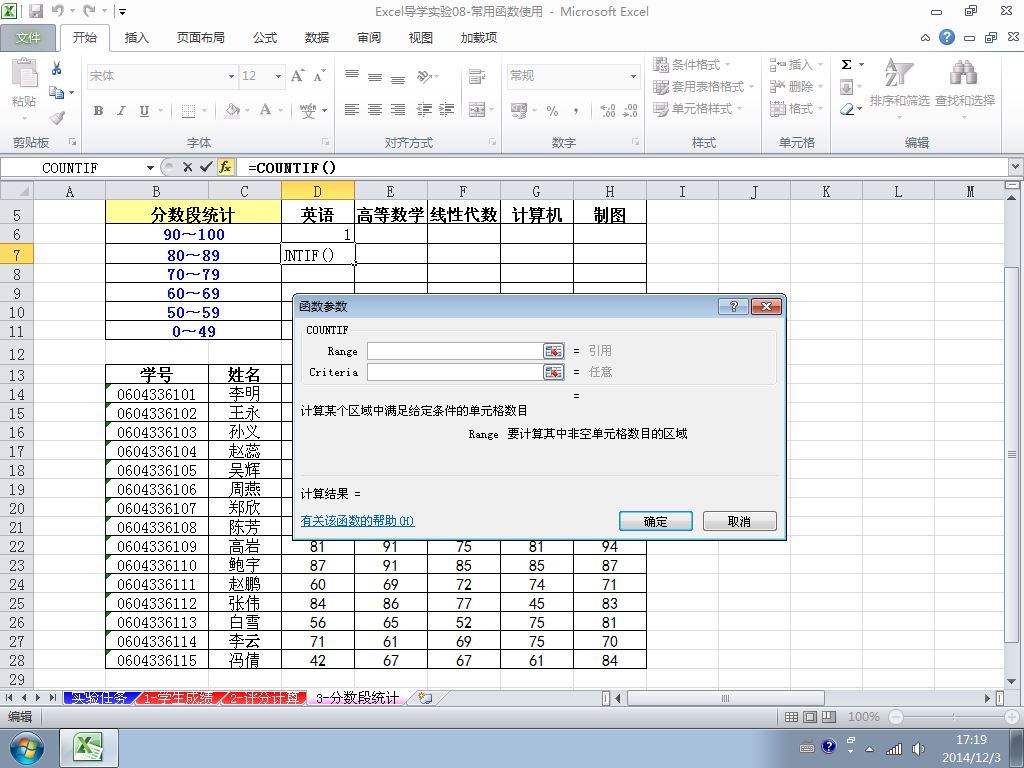
Task: Select the bottom vertical align icon
Action: pos(398,78)
